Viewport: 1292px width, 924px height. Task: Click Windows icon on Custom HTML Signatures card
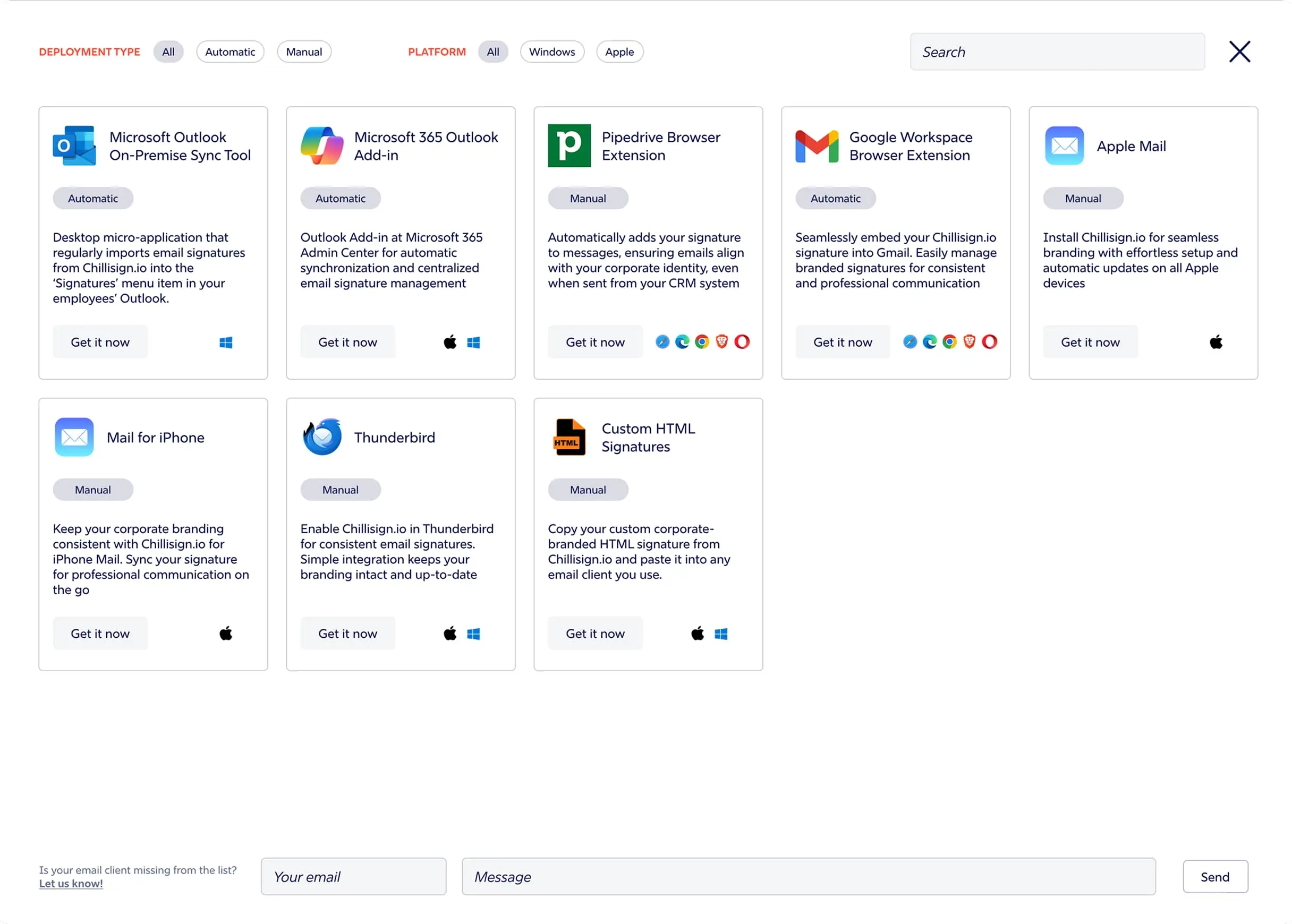tap(721, 633)
